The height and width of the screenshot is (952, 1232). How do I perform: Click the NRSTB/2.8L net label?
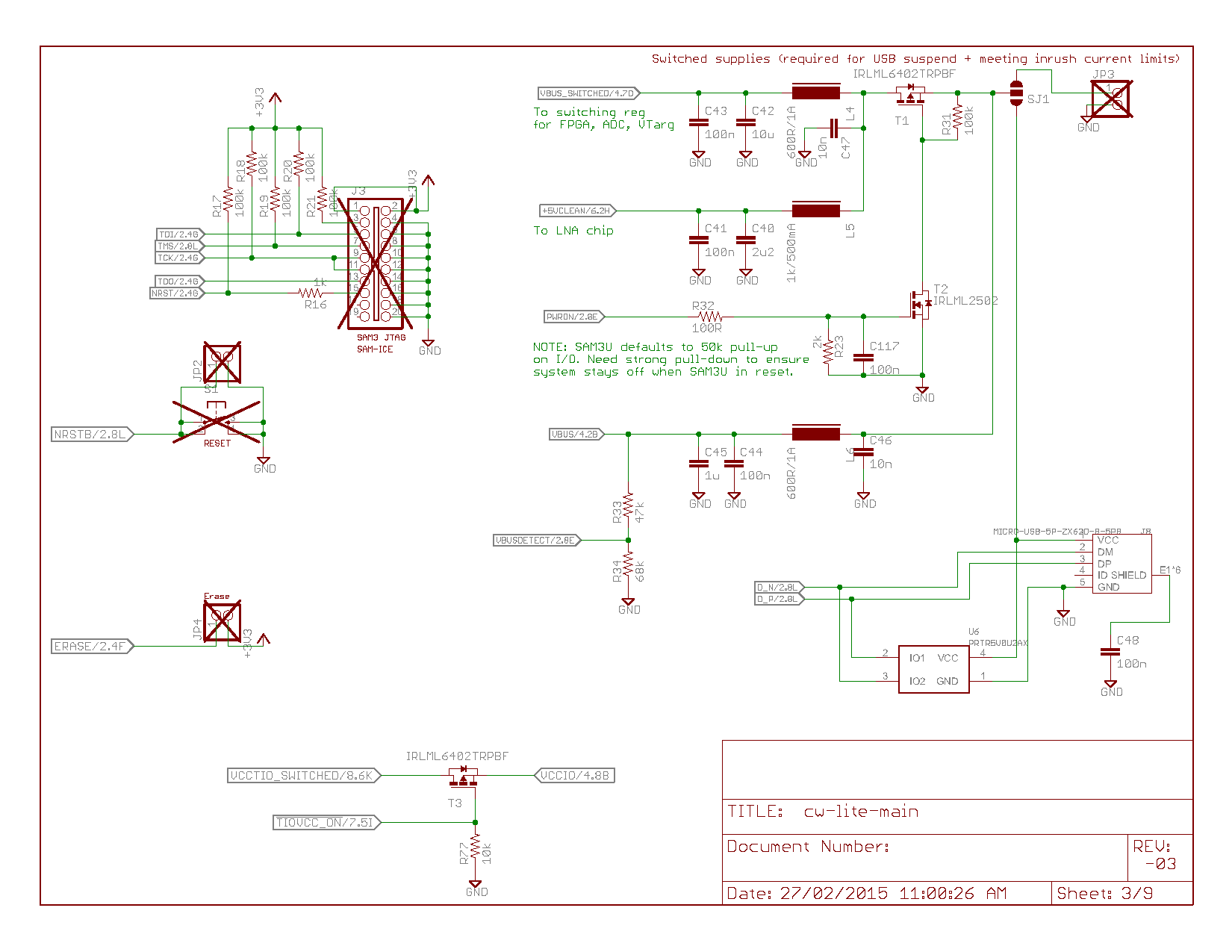tap(93, 434)
